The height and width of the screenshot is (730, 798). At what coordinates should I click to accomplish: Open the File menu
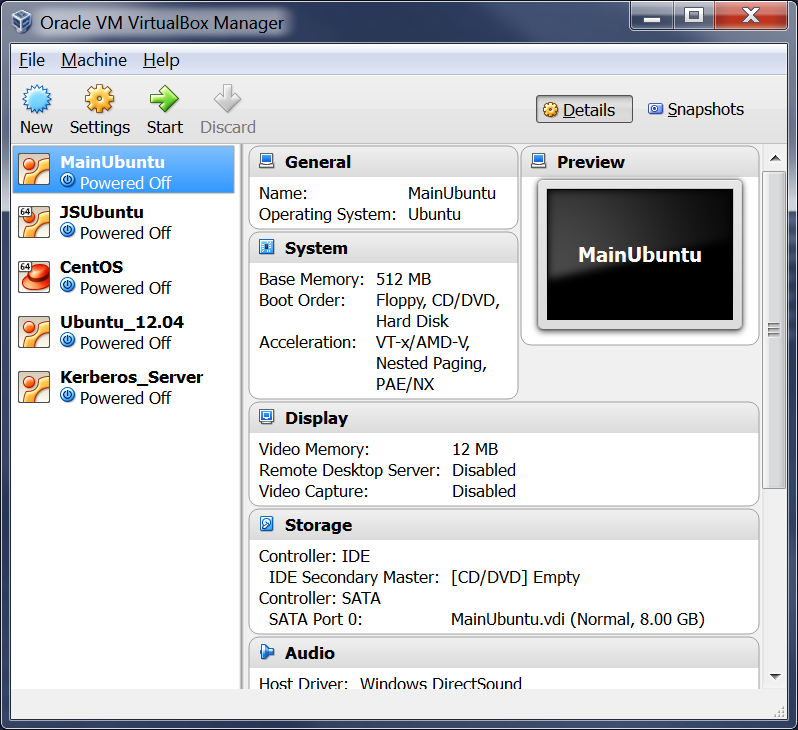(32, 60)
